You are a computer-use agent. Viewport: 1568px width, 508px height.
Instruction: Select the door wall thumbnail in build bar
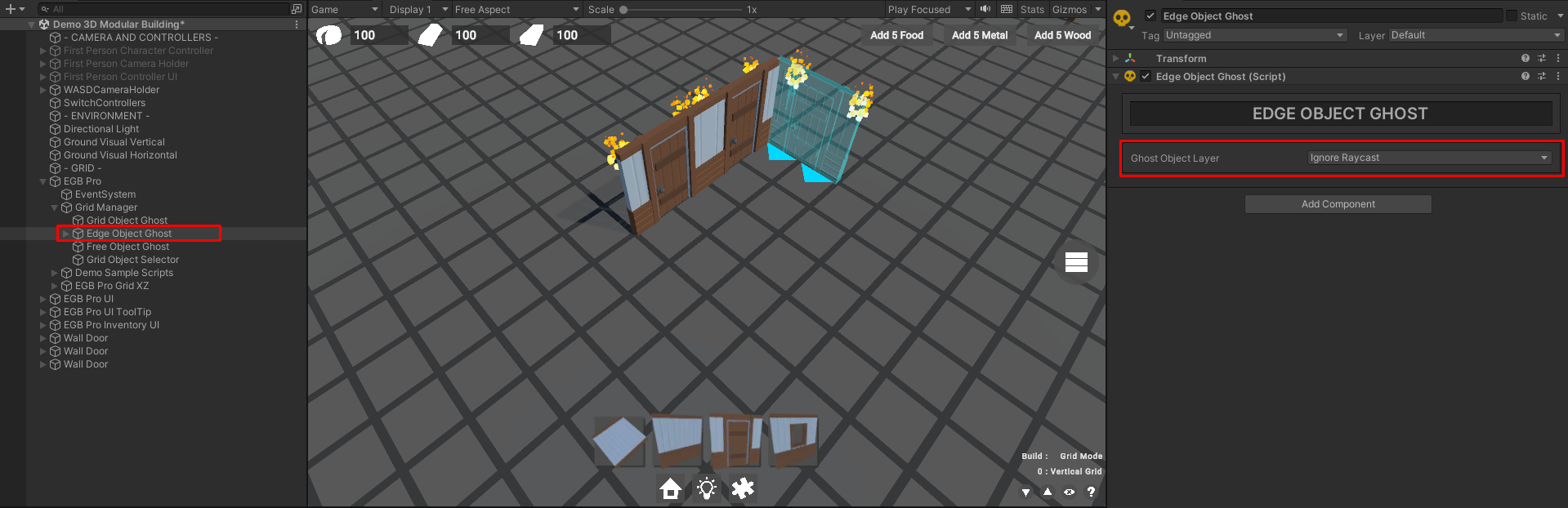click(x=735, y=439)
